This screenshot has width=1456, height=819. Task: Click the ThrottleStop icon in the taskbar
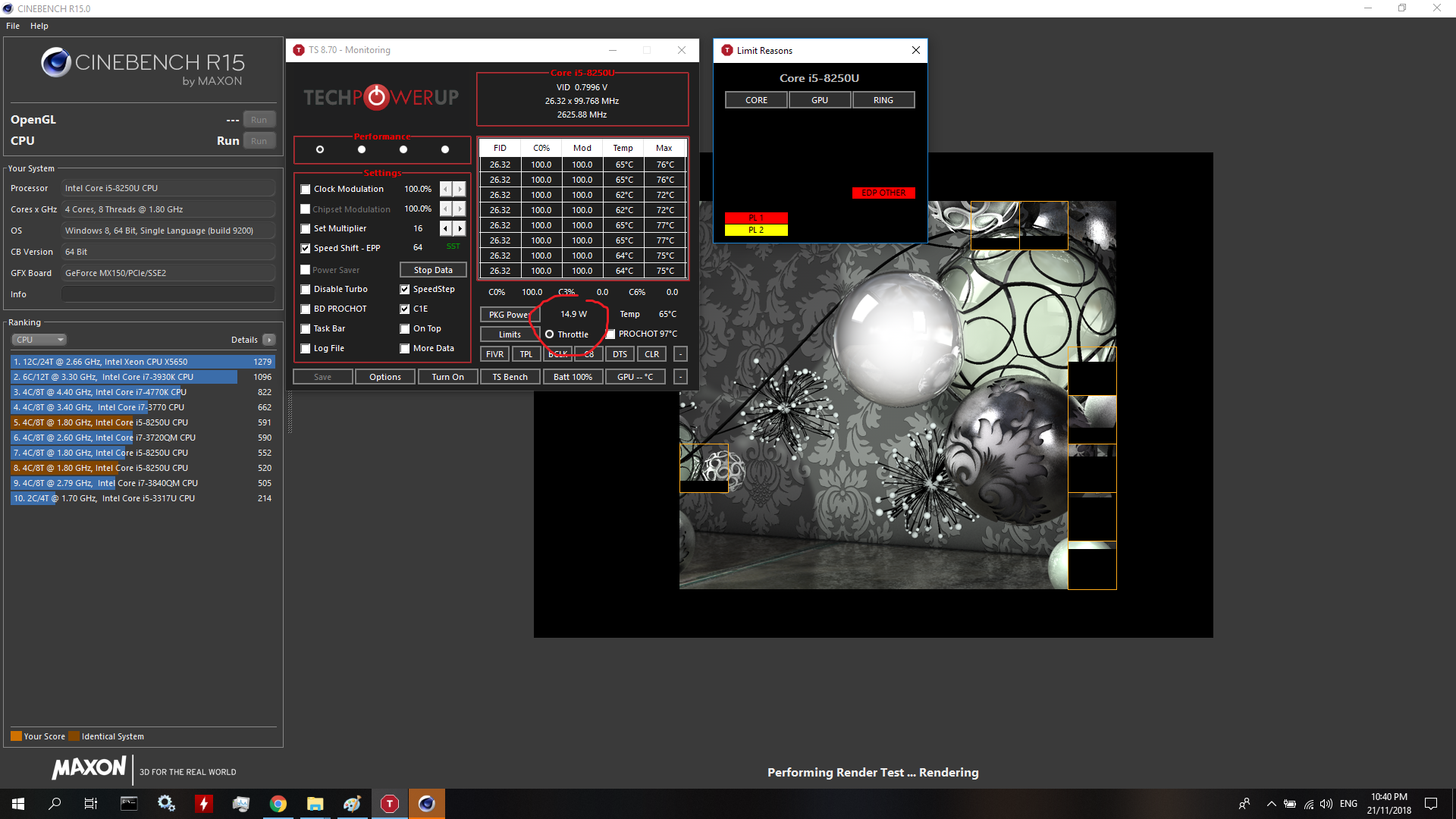point(389,804)
